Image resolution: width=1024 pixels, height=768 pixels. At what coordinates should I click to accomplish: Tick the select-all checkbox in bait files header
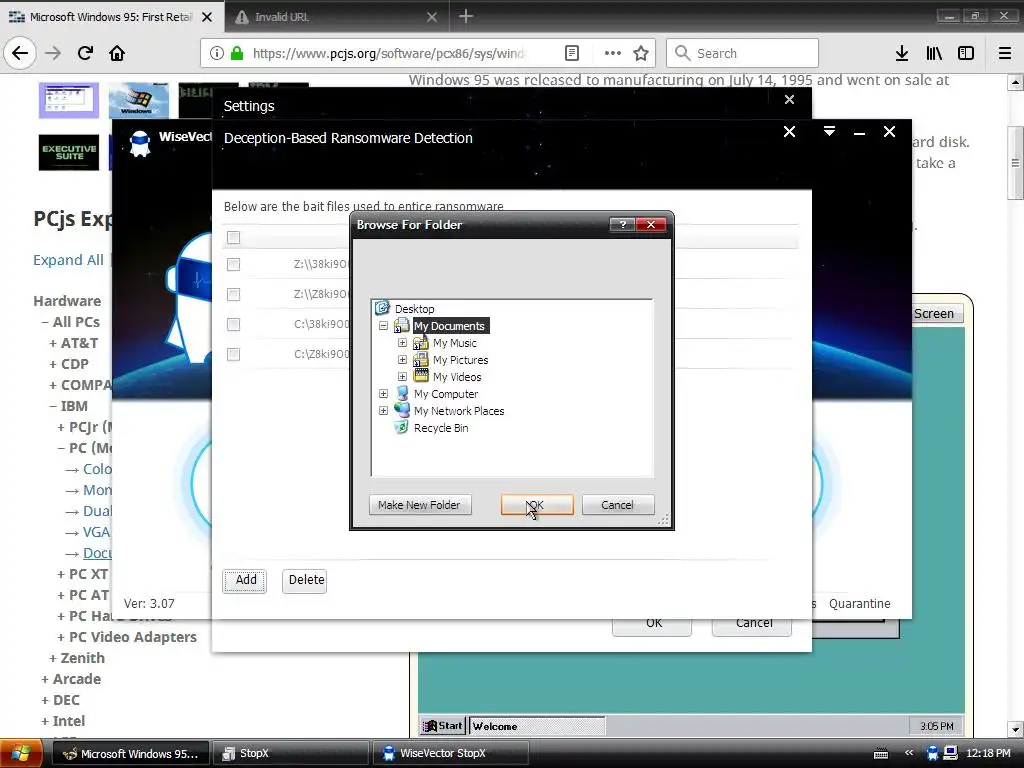(x=233, y=237)
